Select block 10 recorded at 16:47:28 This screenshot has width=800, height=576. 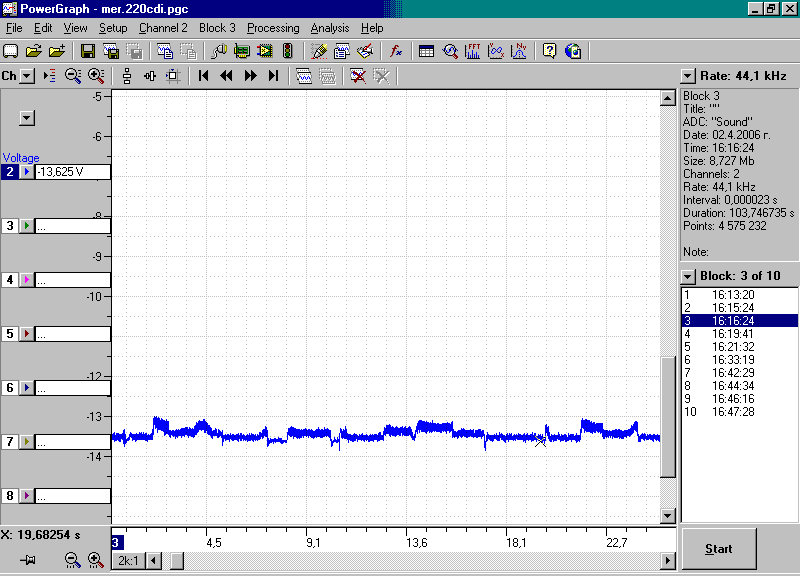pyautogui.click(x=740, y=412)
